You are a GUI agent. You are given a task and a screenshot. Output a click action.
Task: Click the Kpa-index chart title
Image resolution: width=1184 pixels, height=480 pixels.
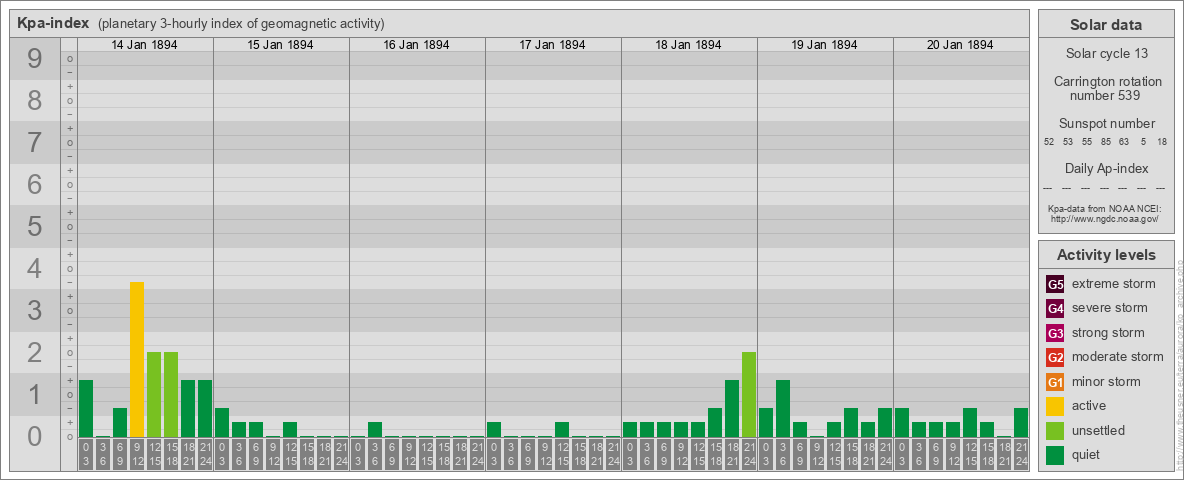(x=54, y=23)
